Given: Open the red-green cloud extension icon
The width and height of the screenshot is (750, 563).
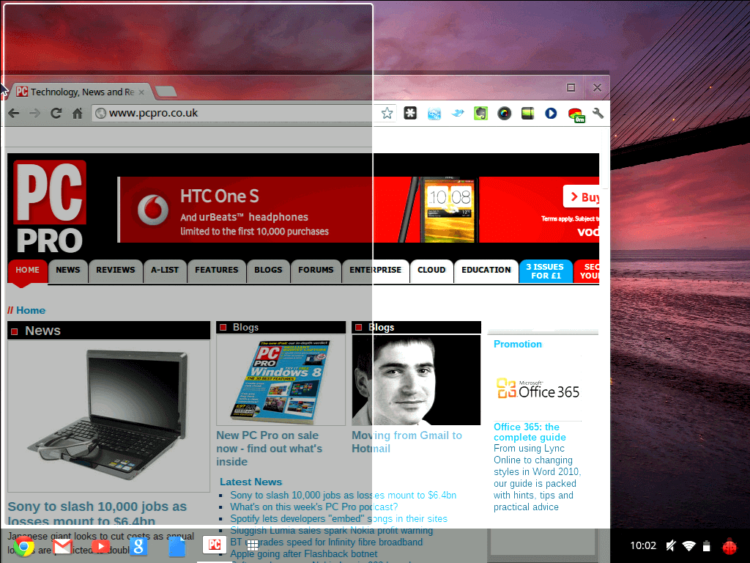Looking at the screenshot, I should 576,115.
